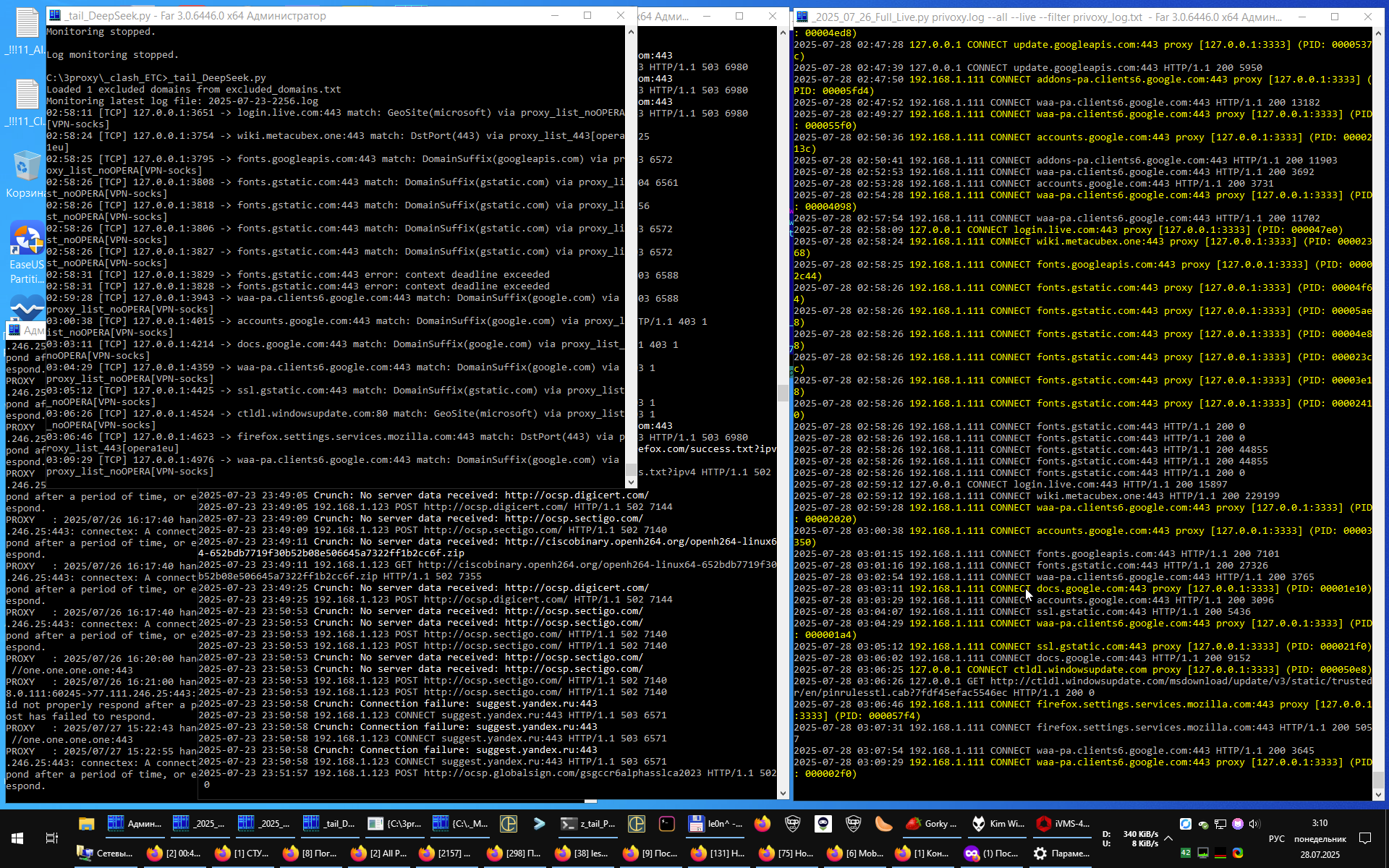Switch to the [298] П... Firefox window
Viewport: 1389px width, 868px height.
pos(514,854)
